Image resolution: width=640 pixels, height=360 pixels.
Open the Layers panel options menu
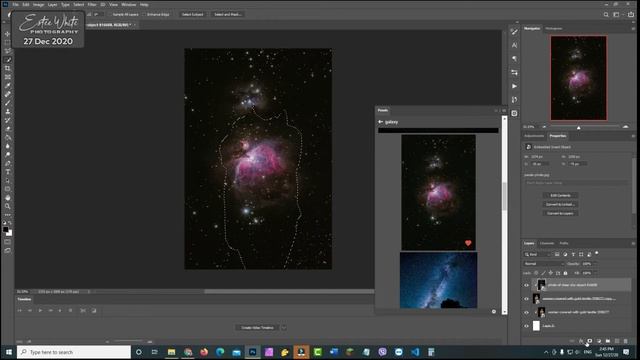point(633,243)
